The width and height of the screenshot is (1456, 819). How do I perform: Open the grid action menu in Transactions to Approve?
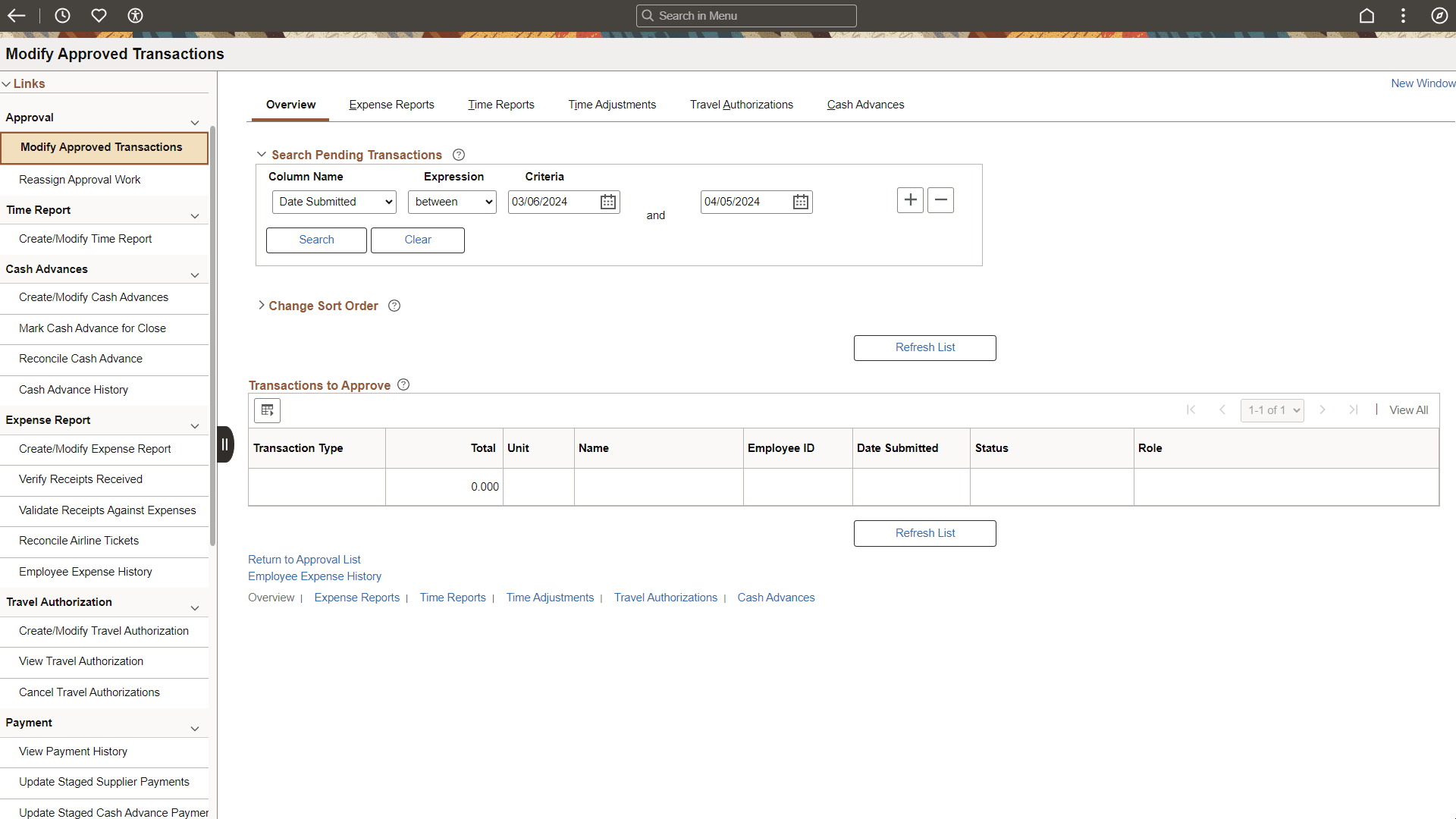266,410
